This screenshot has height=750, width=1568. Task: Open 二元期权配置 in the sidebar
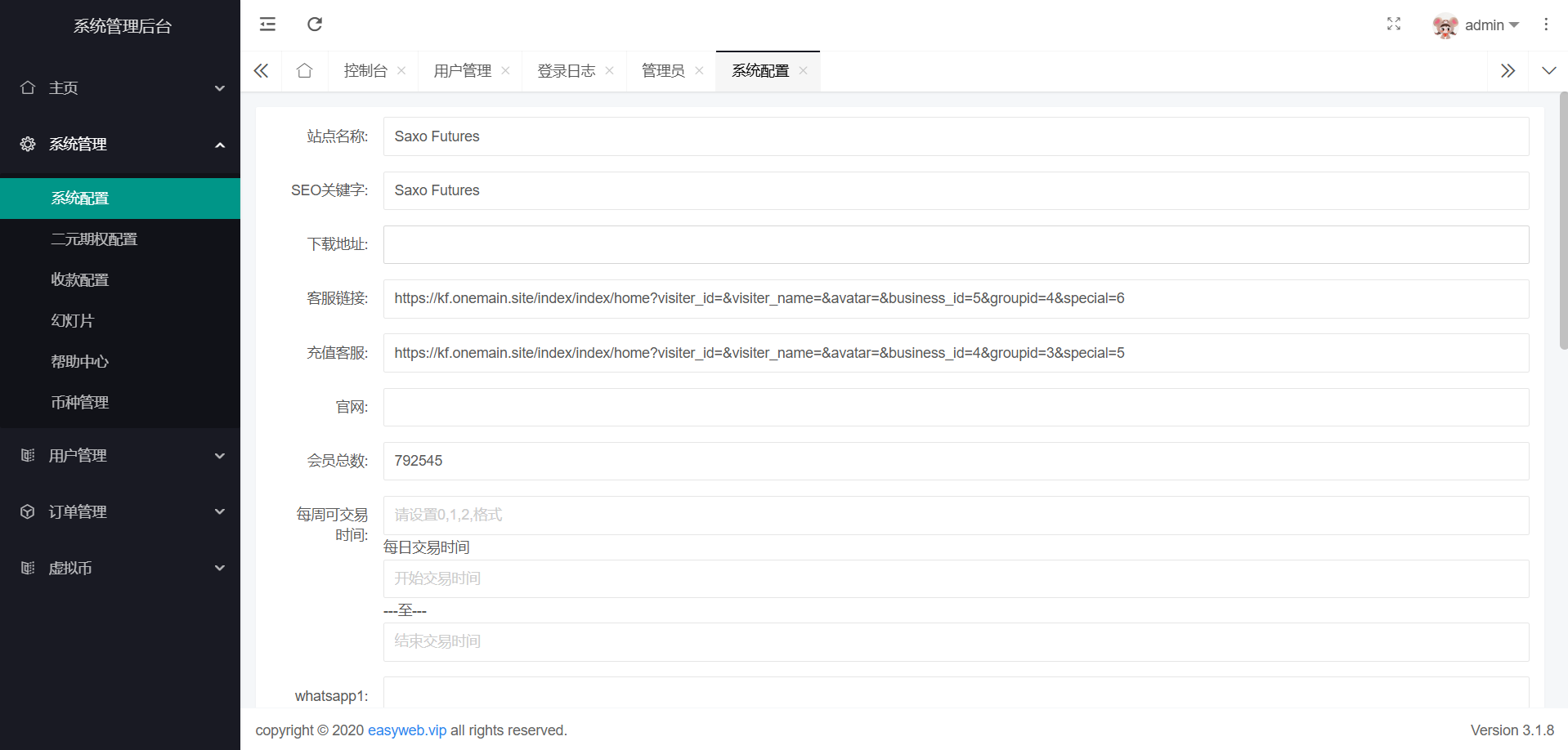click(x=94, y=239)
